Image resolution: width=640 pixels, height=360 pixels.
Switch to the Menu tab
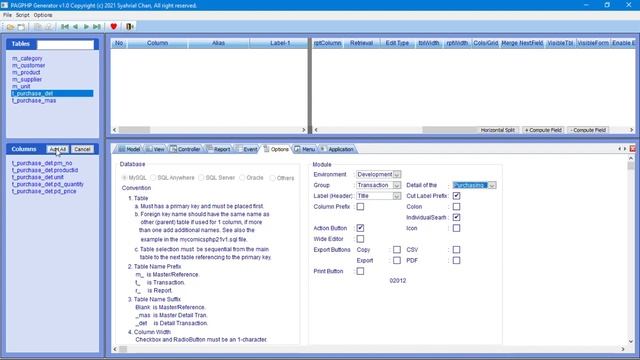(304, 149)
